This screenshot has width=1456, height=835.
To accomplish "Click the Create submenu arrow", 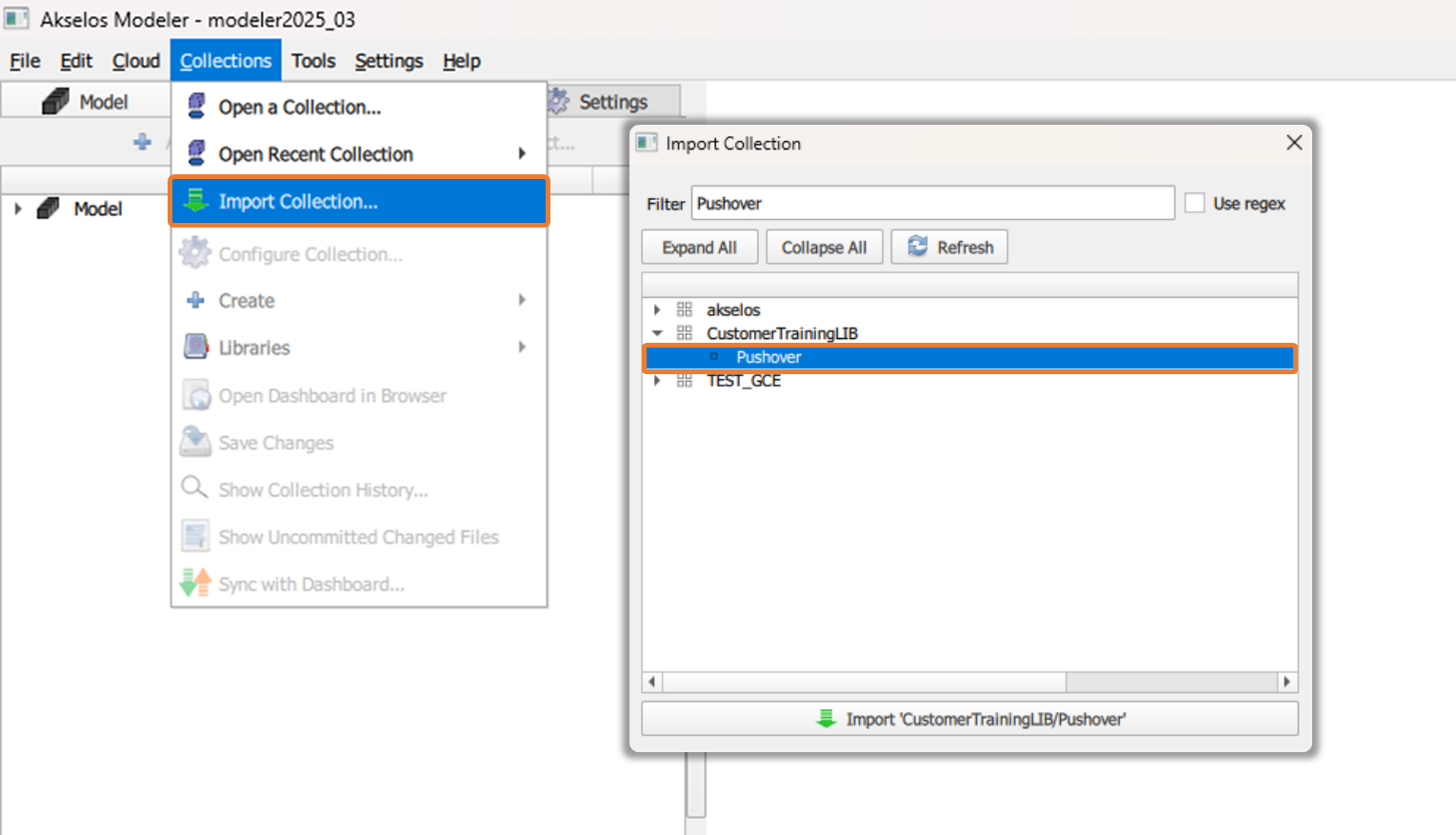I will point(522,300).
